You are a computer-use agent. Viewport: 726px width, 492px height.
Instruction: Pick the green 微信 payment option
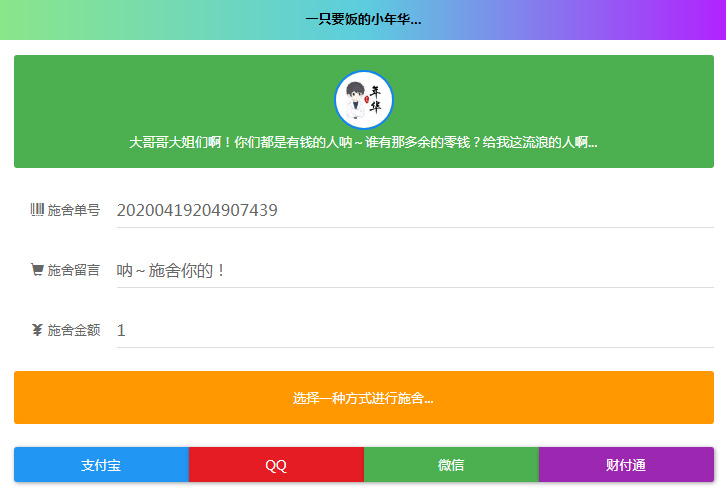click(x=451, y=465)
